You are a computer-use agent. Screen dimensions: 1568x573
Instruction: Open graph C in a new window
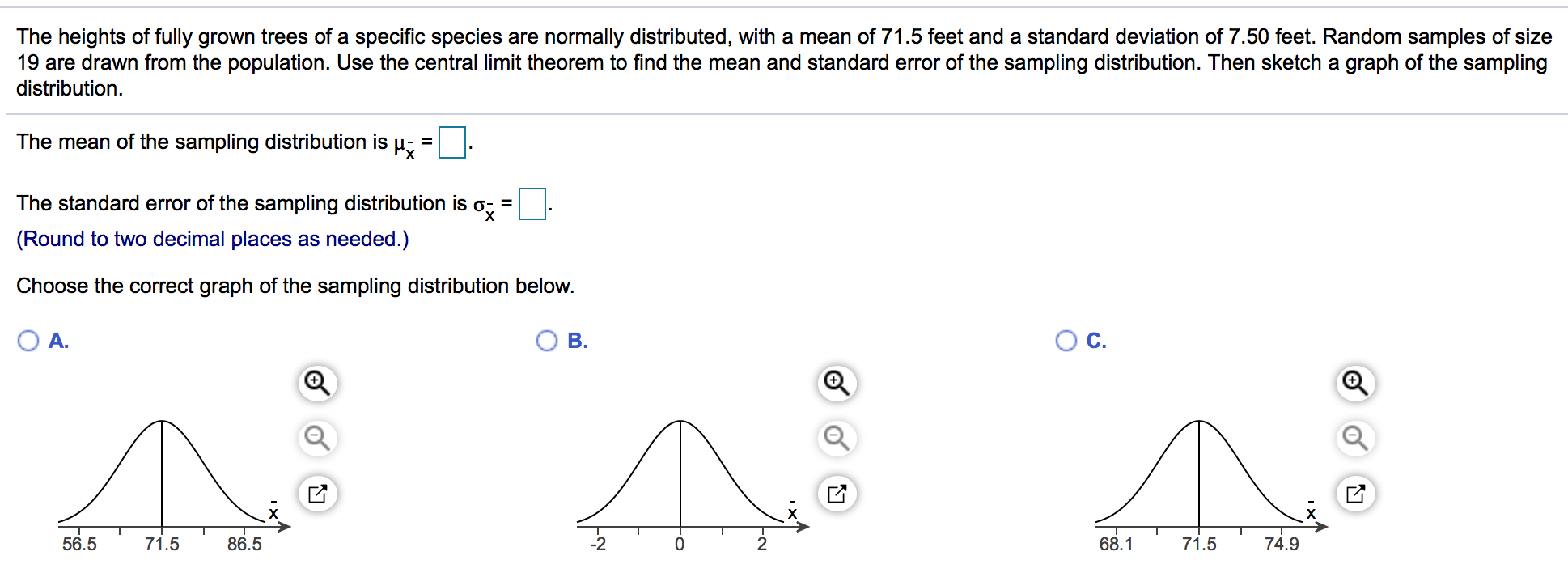tap(1355, 493)
